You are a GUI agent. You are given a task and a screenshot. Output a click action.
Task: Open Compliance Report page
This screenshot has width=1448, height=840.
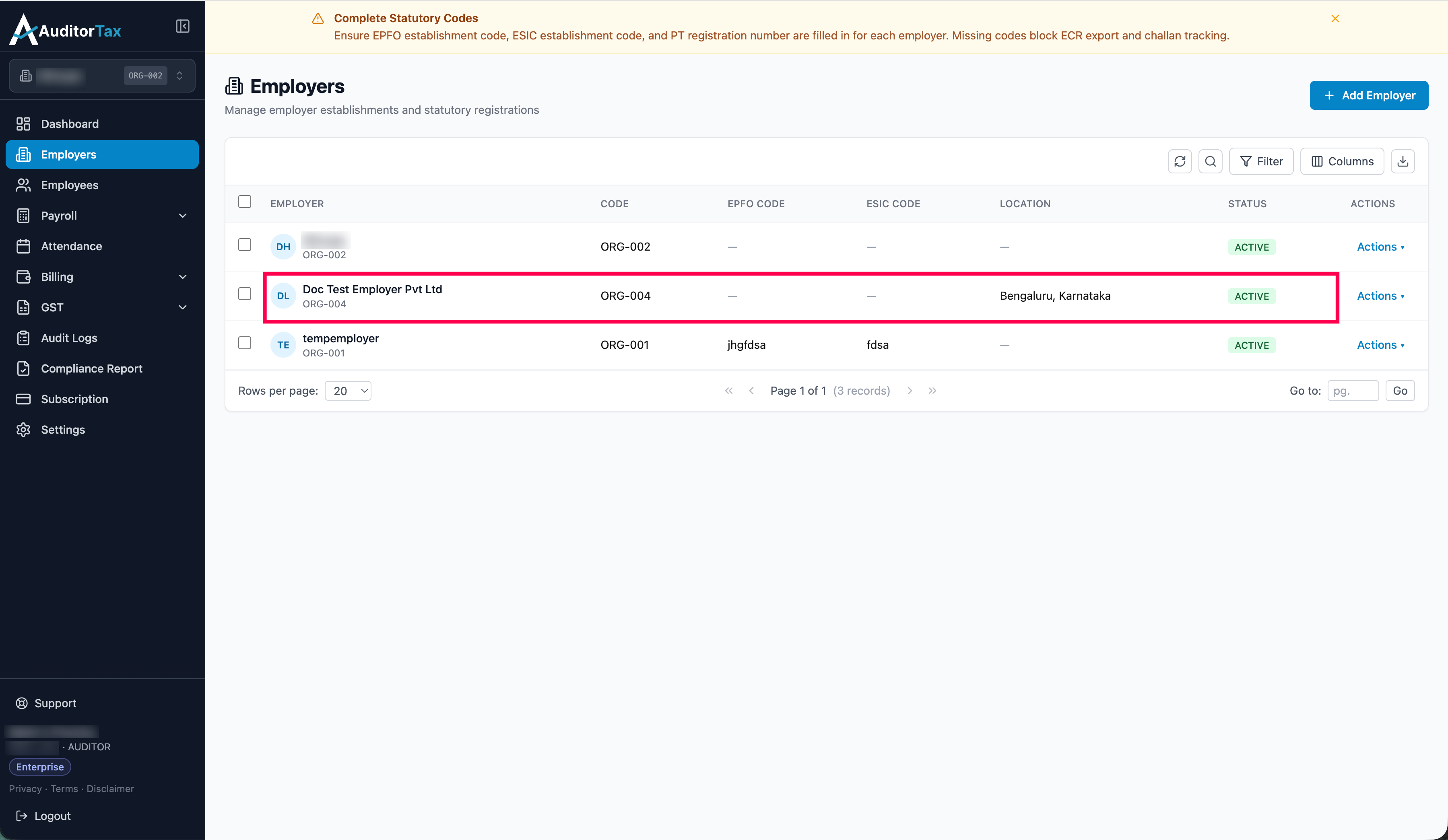coord(102,368)
